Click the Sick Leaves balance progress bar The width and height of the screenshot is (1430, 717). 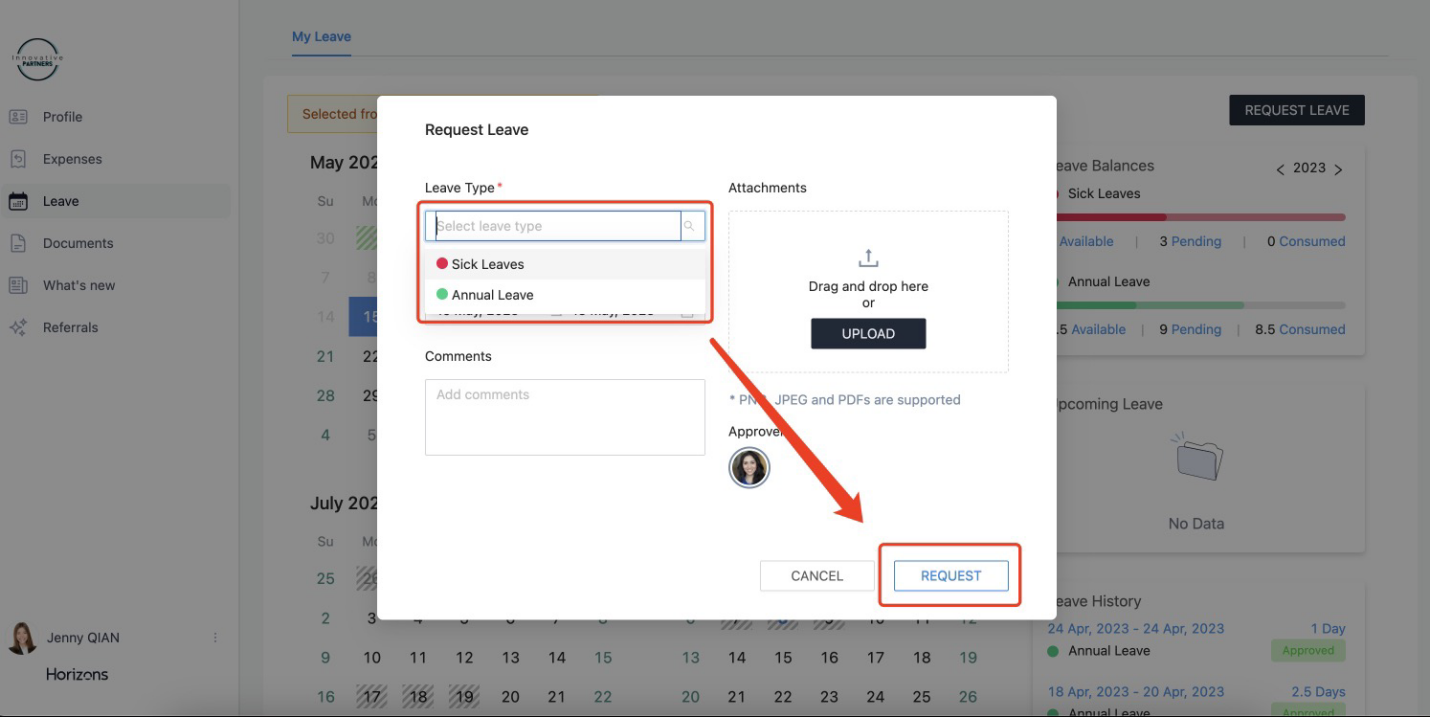point(1200,217)
